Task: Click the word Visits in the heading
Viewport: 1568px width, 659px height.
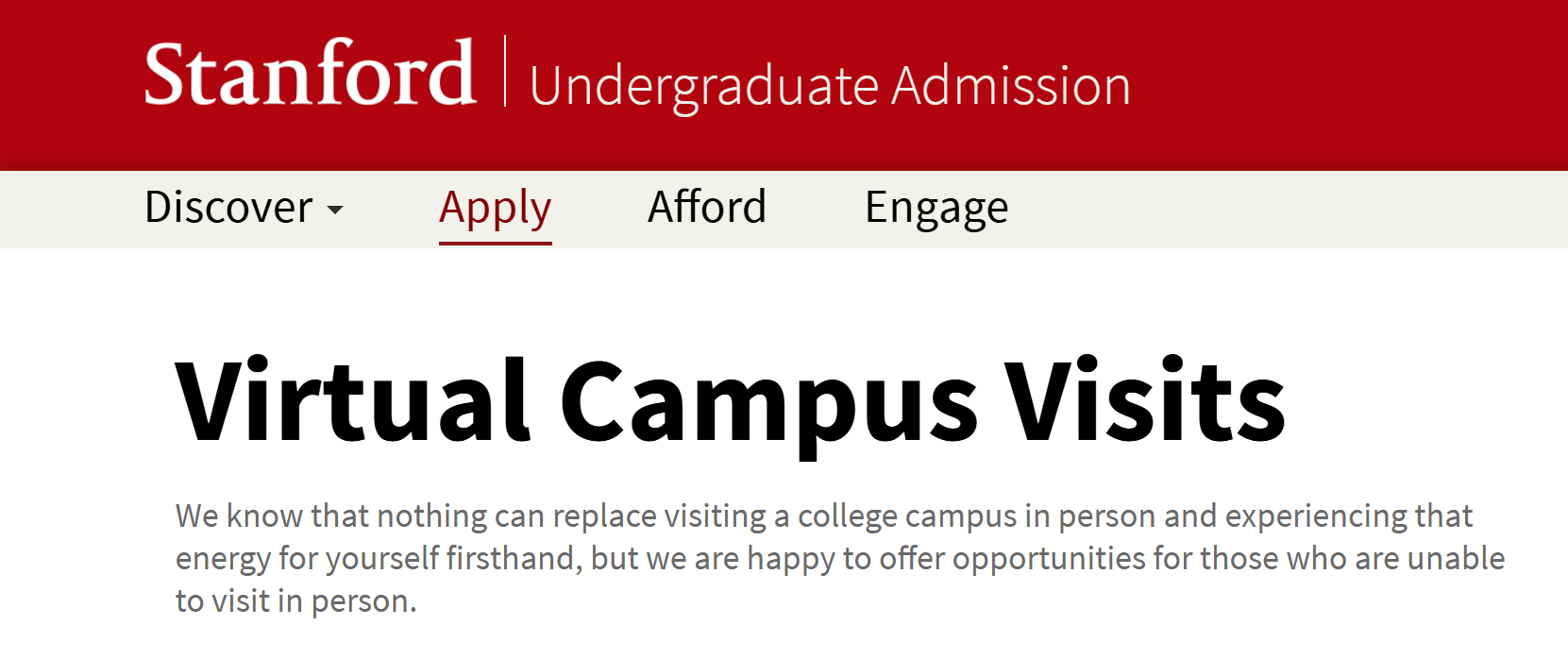Action: 1145,398
